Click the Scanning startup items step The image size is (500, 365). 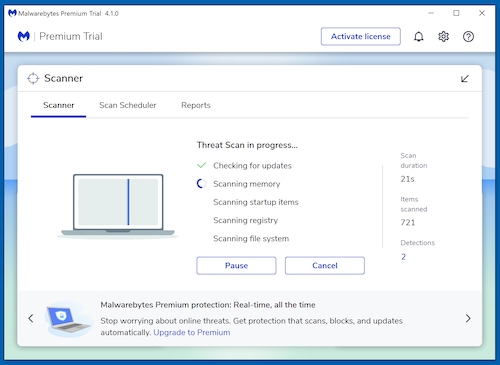click(x=256, y=202)
